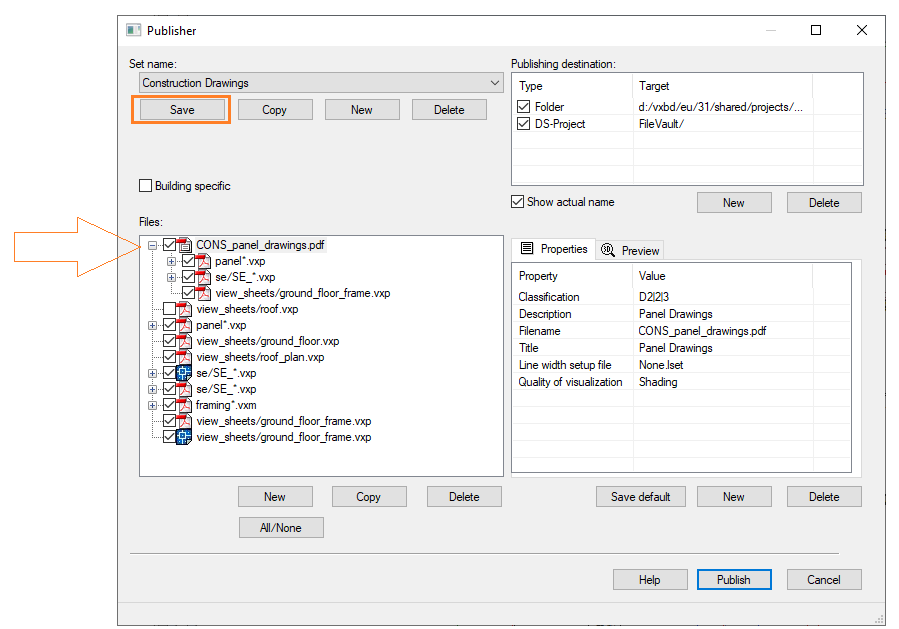Expand the framing*.vxm tree node
899x629 pixels.
click(x=153, y=405)
